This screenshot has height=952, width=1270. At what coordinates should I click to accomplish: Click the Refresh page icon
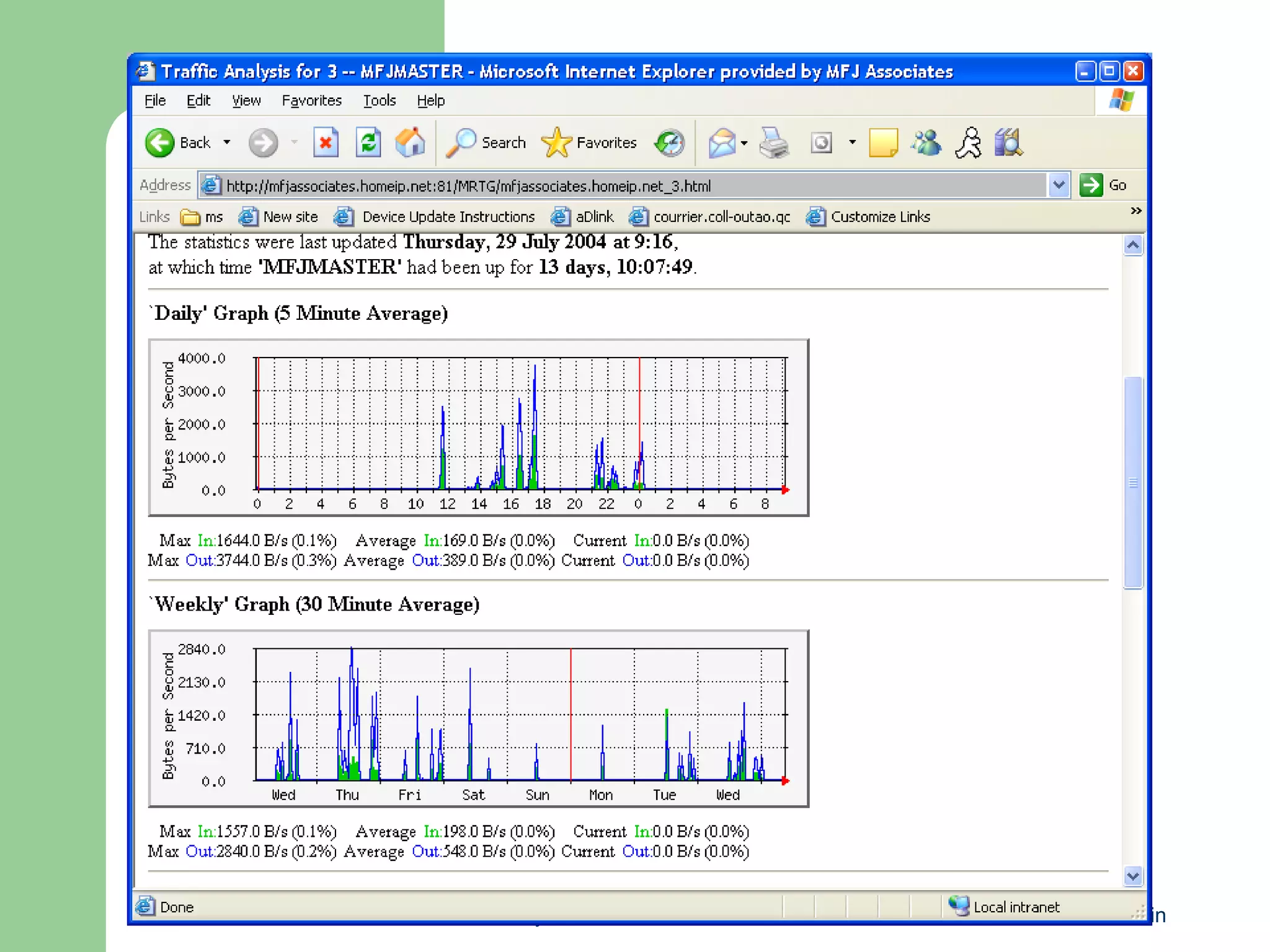(x=368, y=143)
